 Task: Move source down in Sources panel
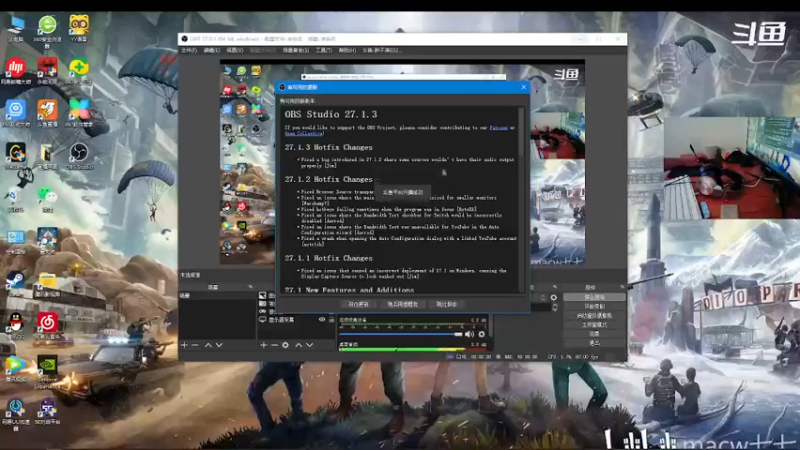click(x=309, y=345)
